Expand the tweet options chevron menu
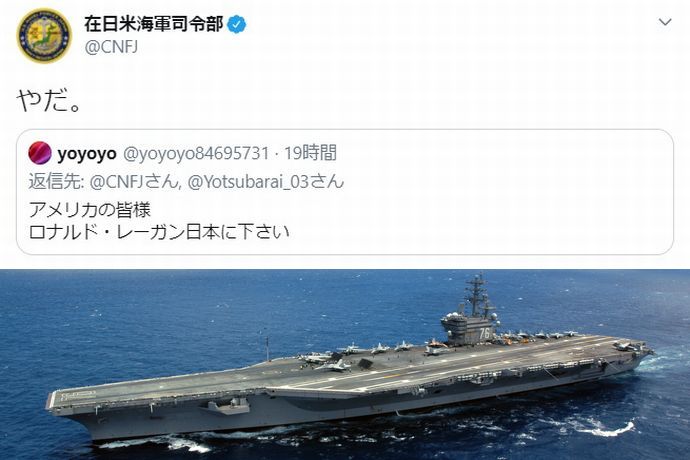This screenshot has width=690, height=460. pyautogui.click(x=664, y=22)
